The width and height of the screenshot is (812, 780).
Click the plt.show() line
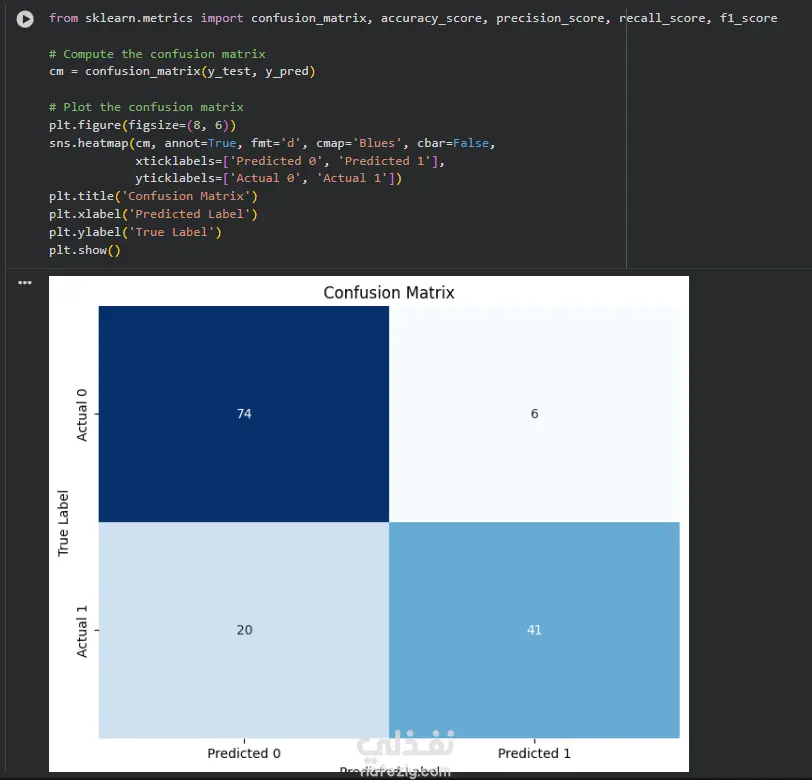(x=85, y=250)
